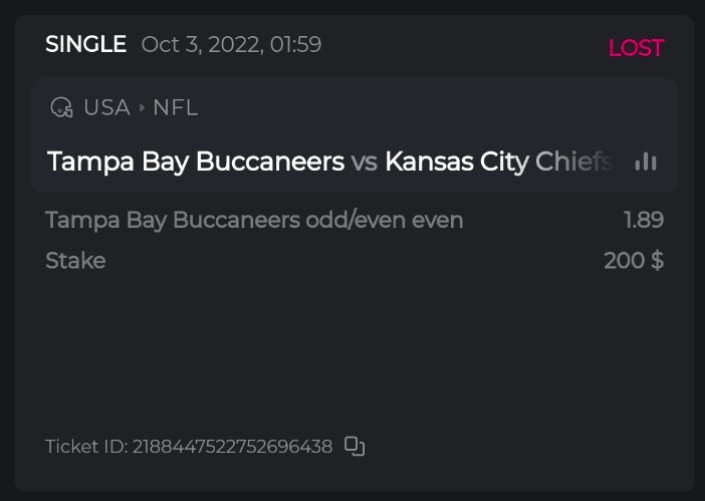The height and width of the screenshot is (501, 705).
Task: Click the SINGLE bet type label
Action: (86, 45)
